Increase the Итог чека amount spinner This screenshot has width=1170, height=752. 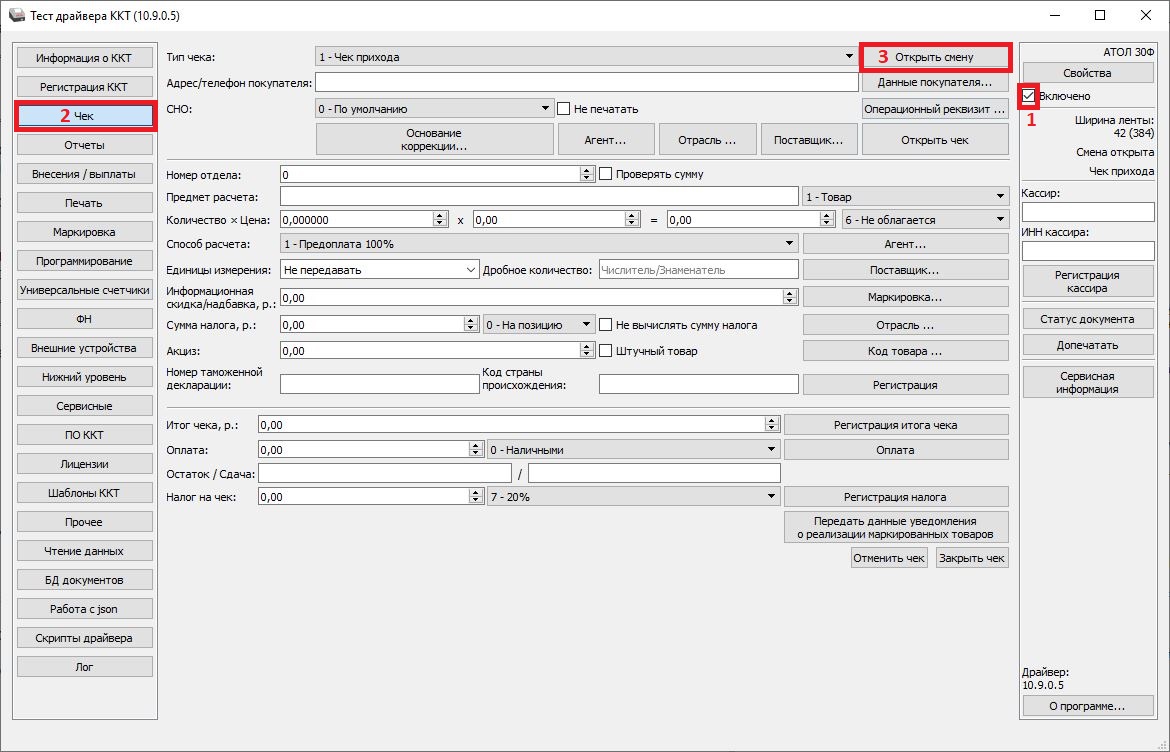point(771,421)
